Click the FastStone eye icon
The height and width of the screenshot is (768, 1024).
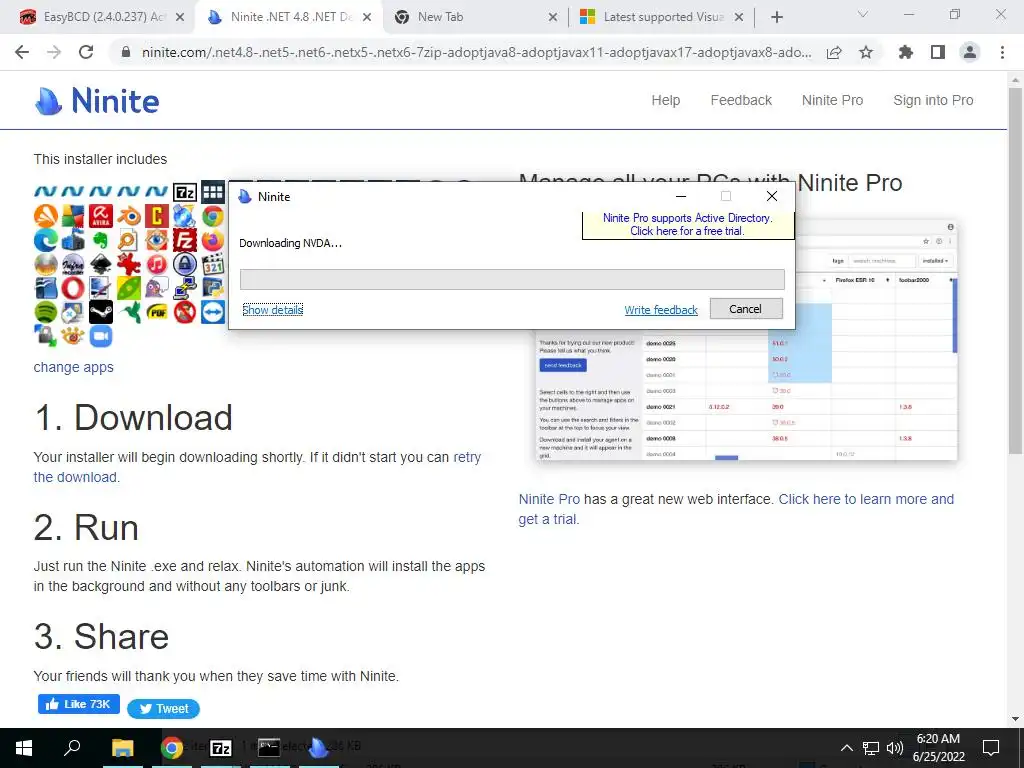[157, 240]
